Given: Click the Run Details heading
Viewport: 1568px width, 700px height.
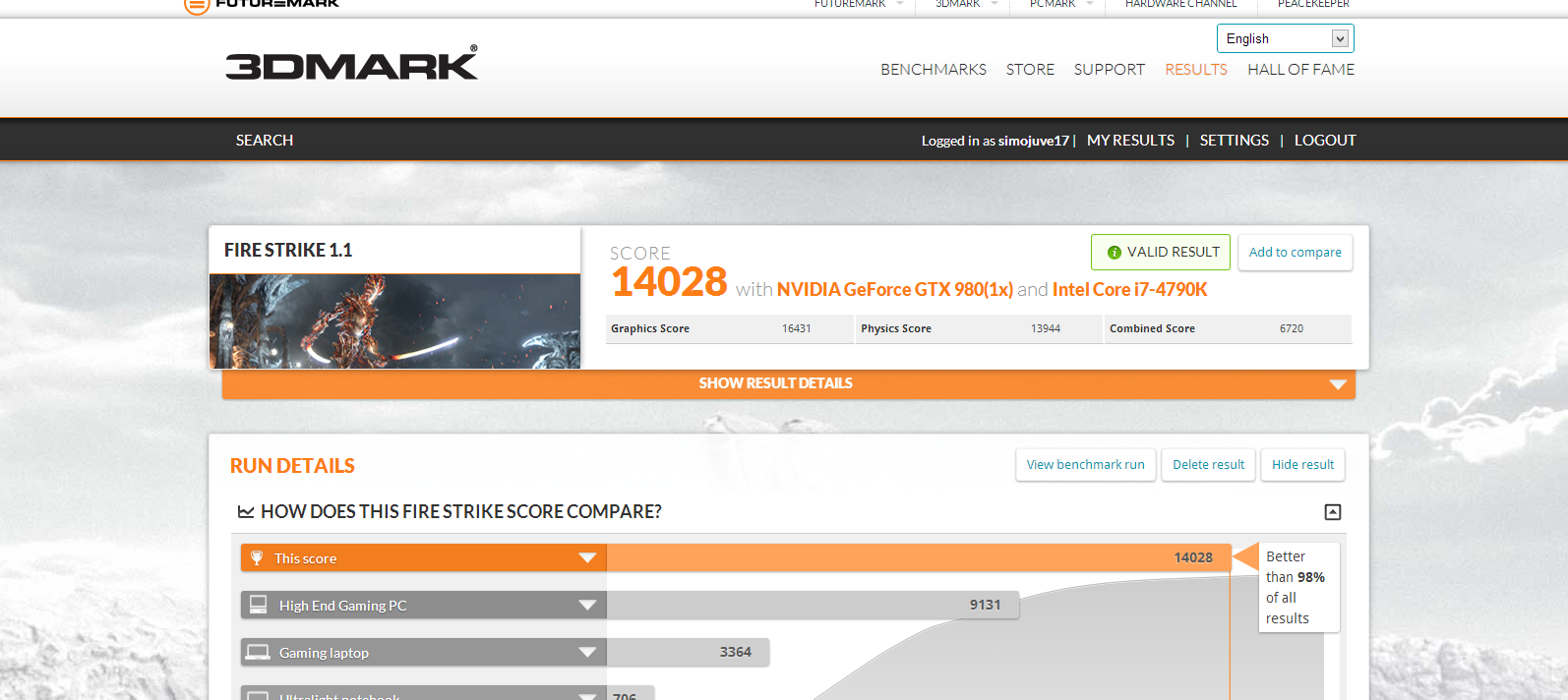Looking at the screenshot, I should coord(292,466).
